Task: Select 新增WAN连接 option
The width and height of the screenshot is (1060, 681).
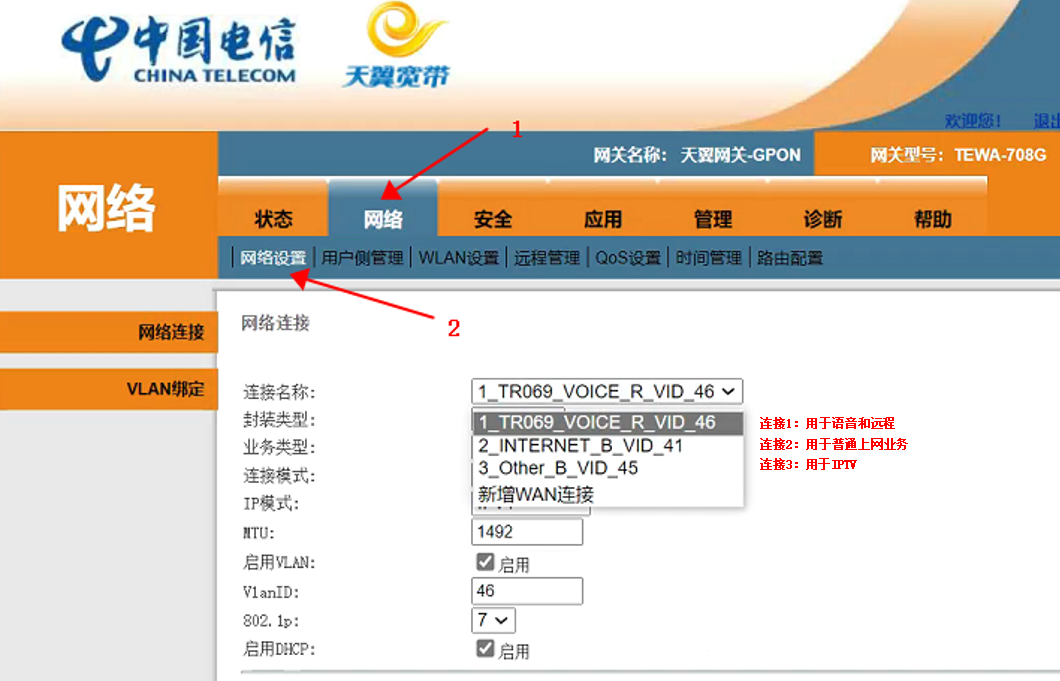Action: pos(536,494)
